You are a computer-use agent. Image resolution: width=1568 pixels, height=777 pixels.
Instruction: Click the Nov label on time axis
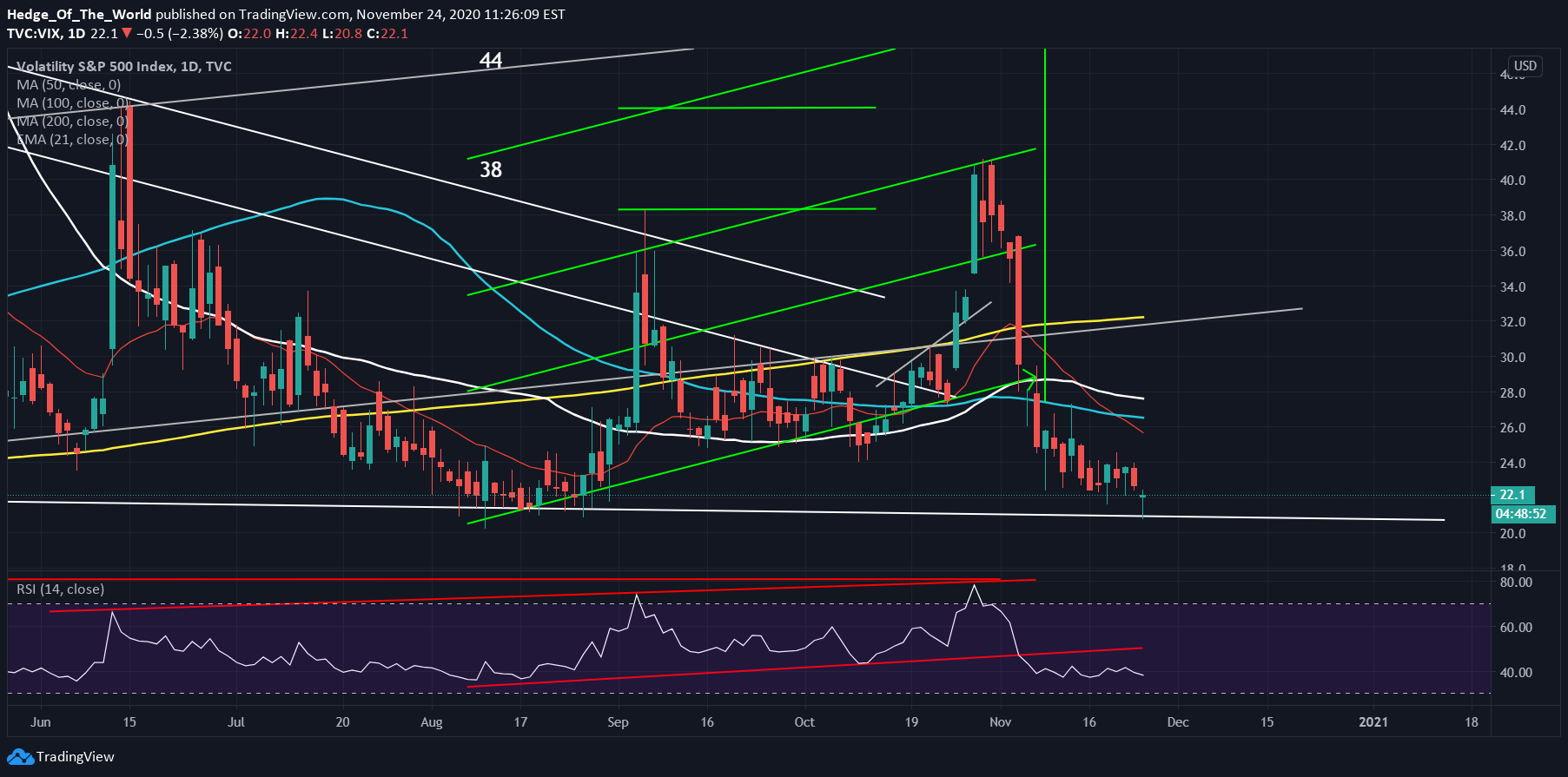tap(1001, 722)
